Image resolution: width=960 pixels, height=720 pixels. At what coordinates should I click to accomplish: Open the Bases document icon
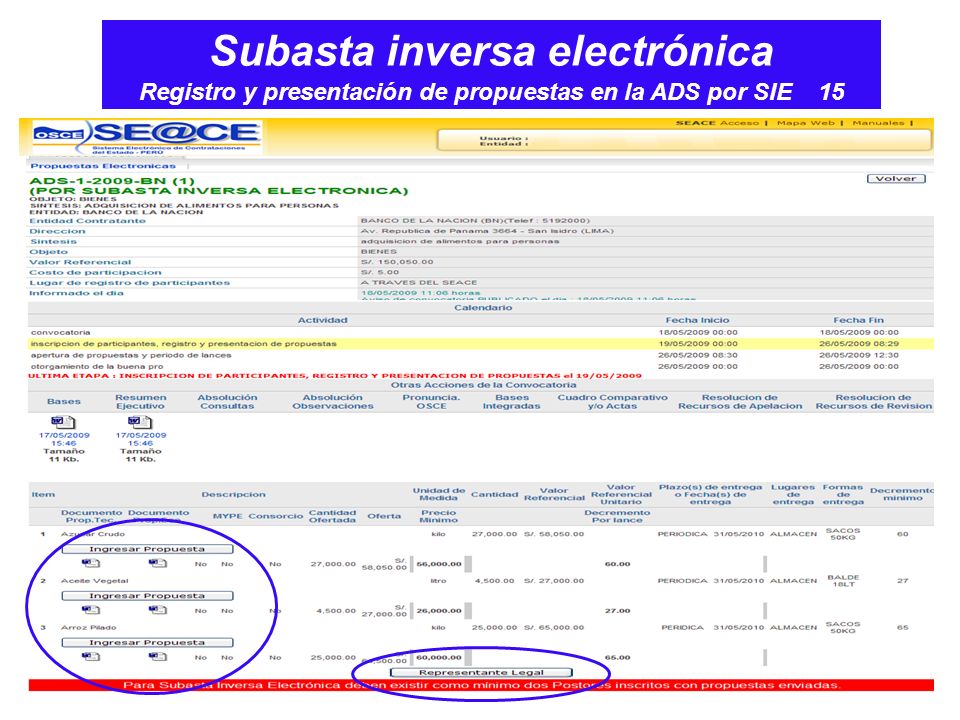tap(63, 422)
